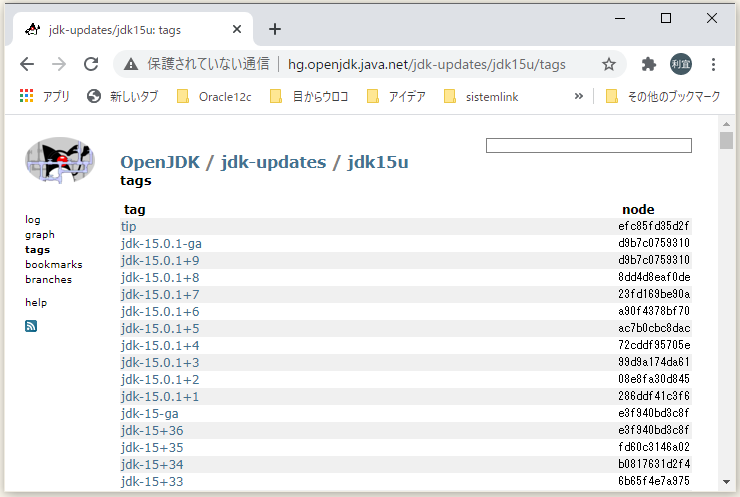The height and width of the screenshot is (497, 740).
Task: Open the jdk-15.0.1+1 tag
Action: coord(160,396)
